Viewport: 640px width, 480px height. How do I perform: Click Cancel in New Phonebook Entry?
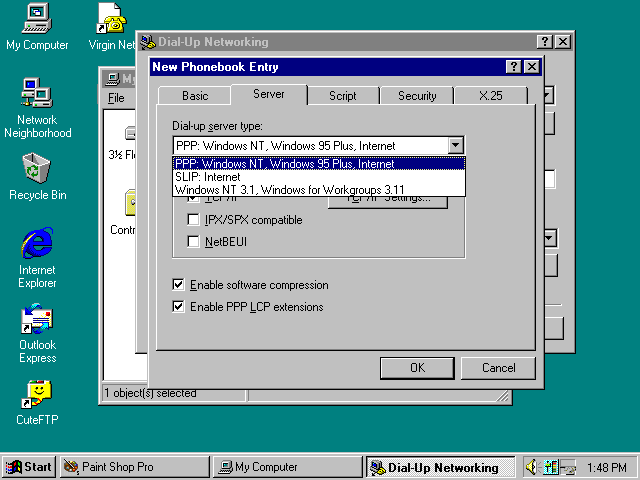(498, 368)
